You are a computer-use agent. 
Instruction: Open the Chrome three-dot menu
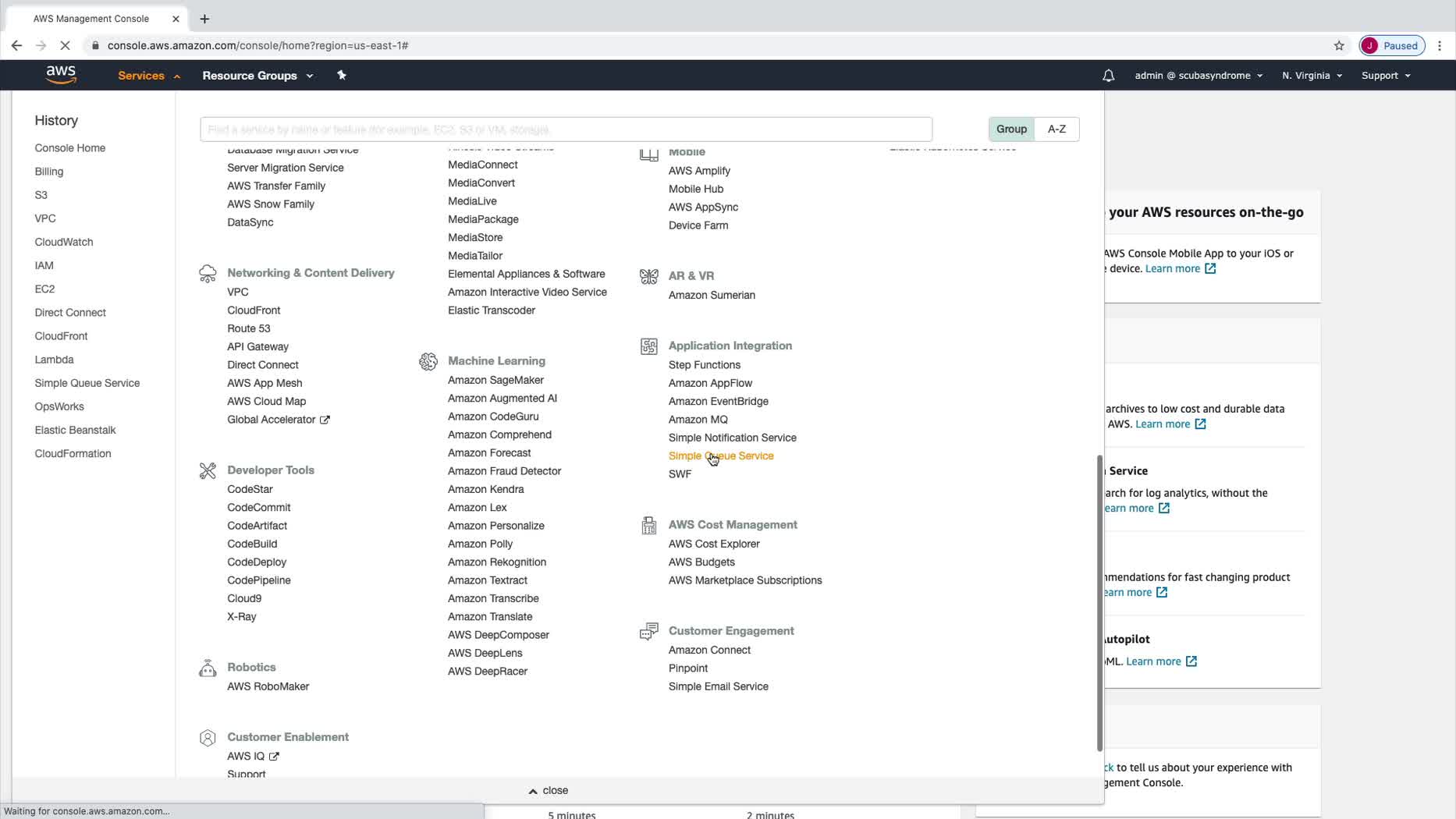point(1440,45)
